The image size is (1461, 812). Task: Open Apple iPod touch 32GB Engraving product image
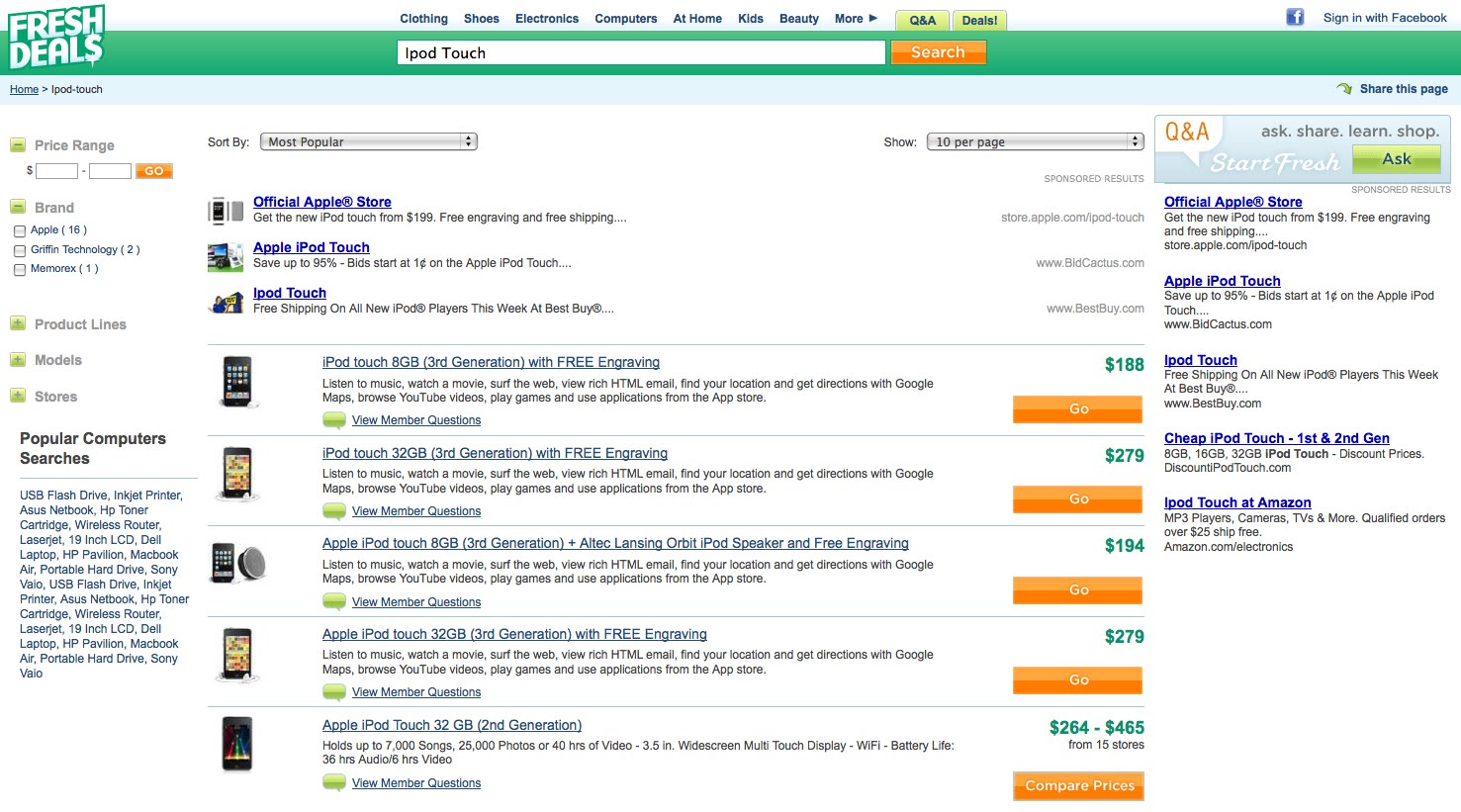click(x=237, y=654)
